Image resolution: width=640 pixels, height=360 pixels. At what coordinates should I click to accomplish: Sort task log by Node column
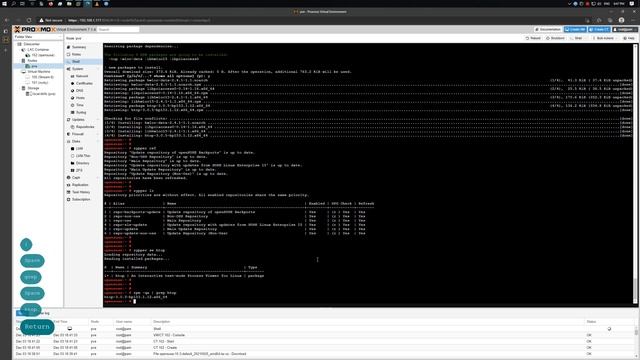tap(95, 322)
